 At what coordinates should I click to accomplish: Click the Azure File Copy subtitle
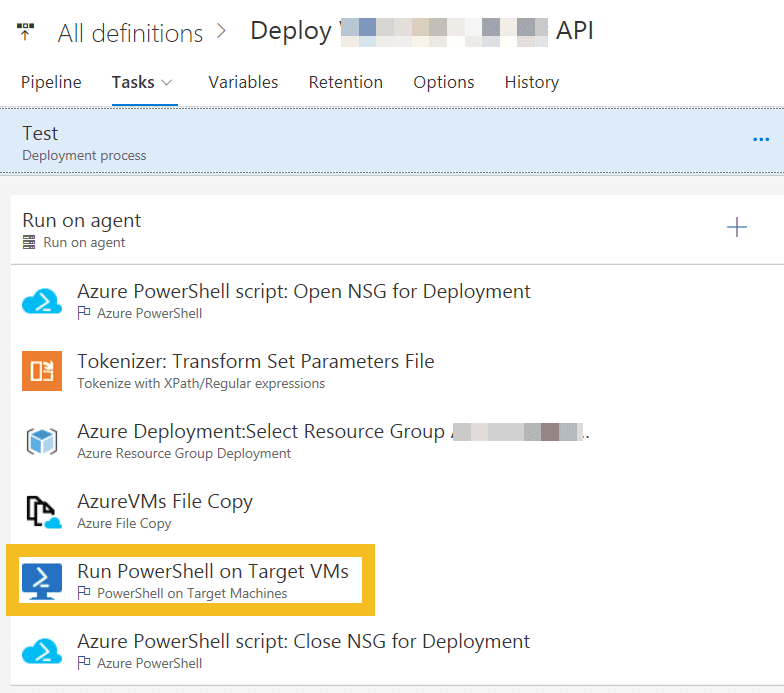tap(124, 524)
